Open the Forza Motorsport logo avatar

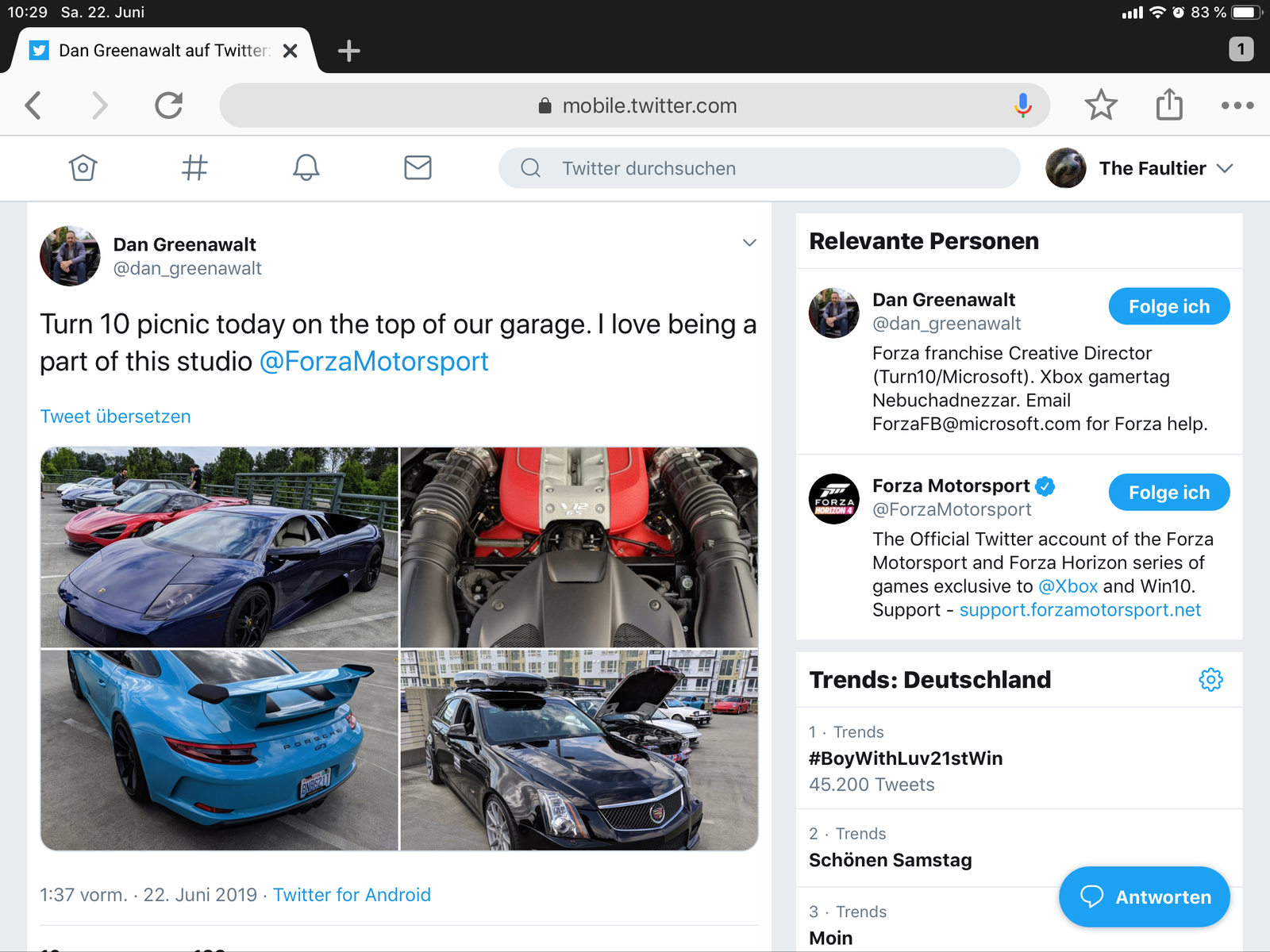833,499
